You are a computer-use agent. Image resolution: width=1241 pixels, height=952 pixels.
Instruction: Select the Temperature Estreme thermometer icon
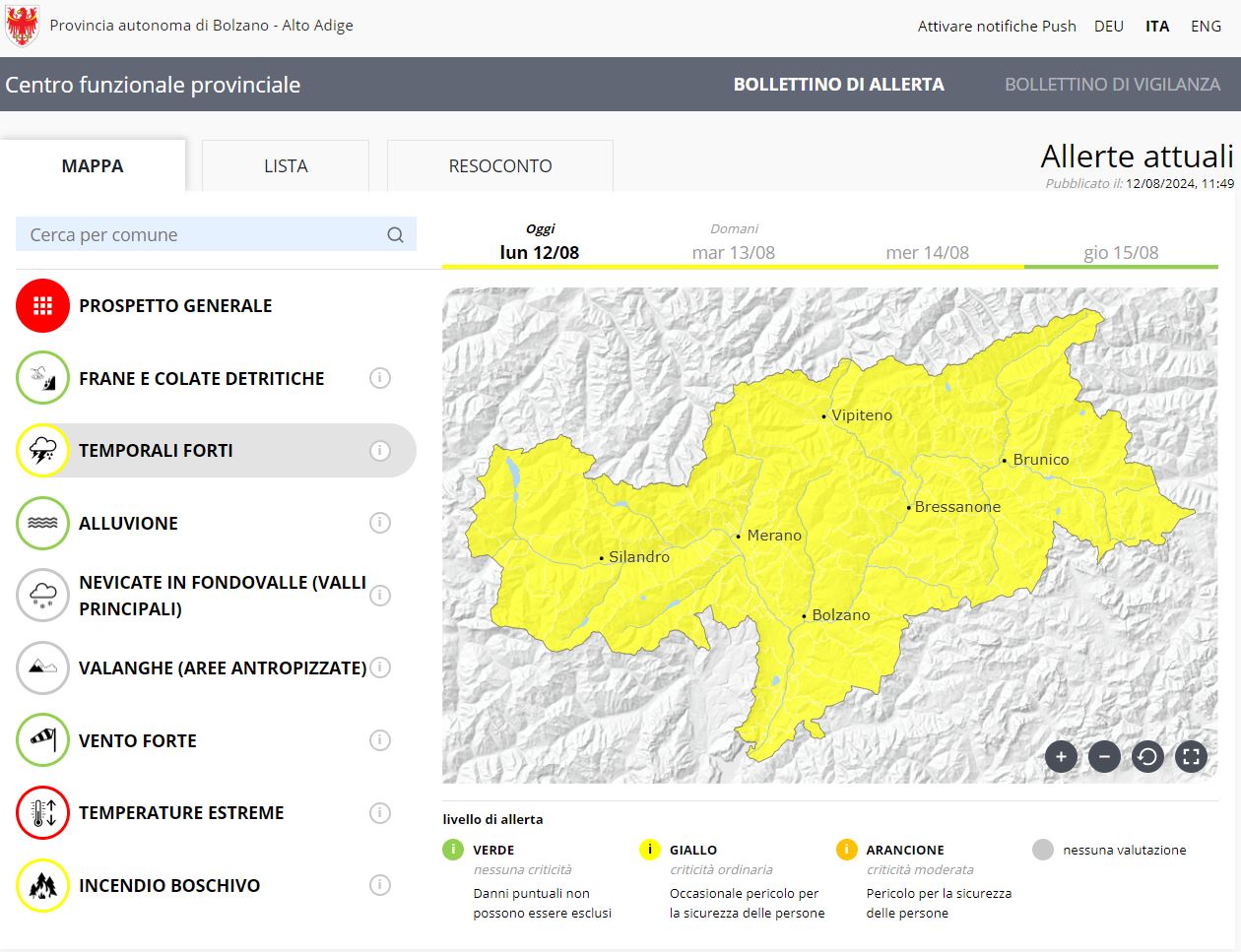click(42, 813)
